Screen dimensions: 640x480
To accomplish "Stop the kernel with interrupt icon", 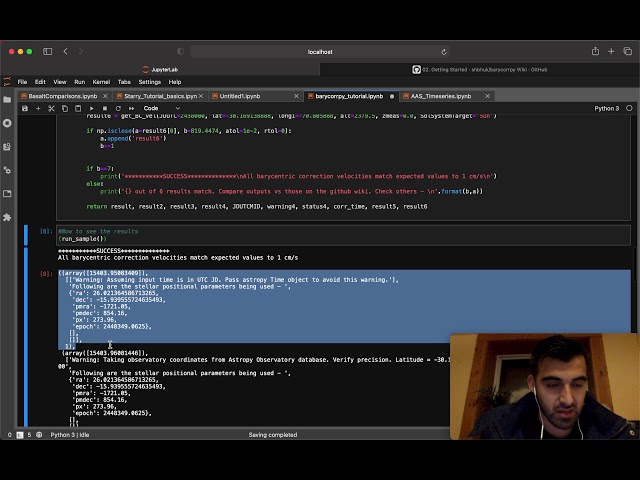I will pos(105,108).
